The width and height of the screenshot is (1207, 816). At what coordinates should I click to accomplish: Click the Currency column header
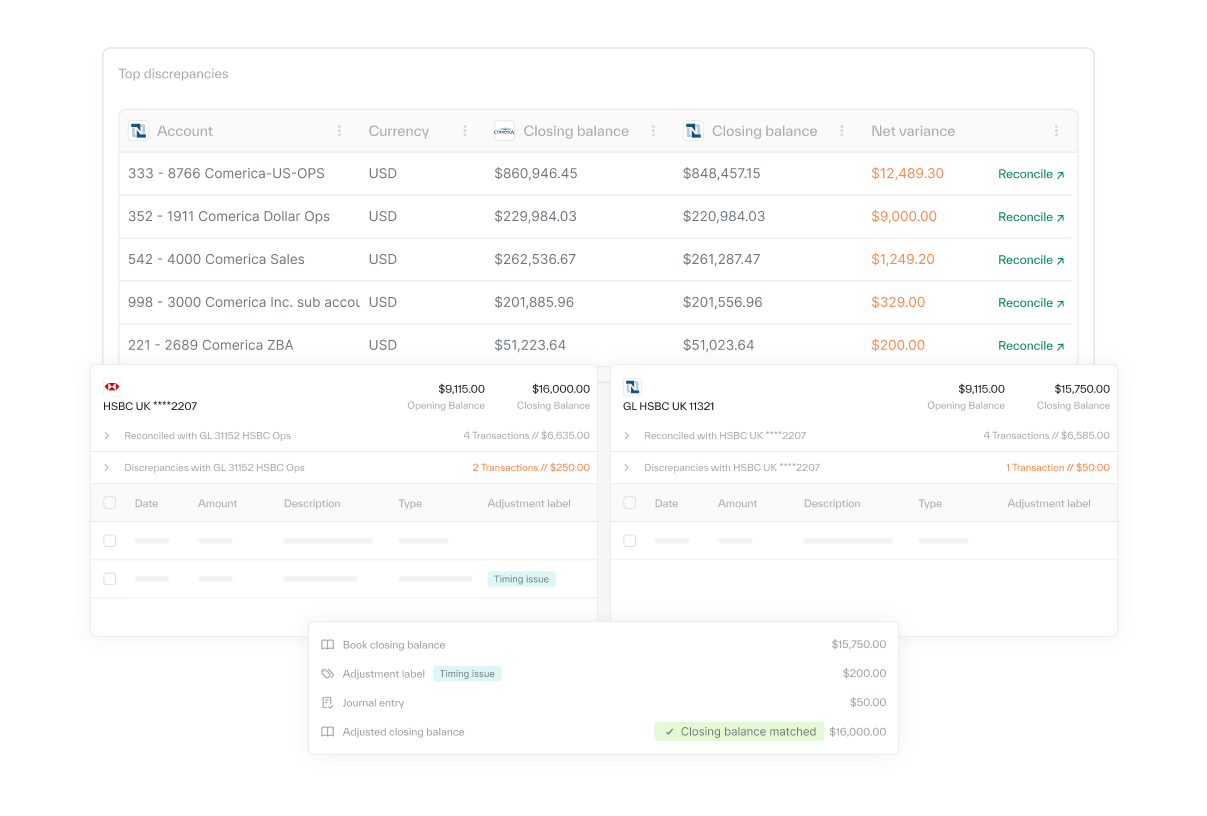[399, 131]
